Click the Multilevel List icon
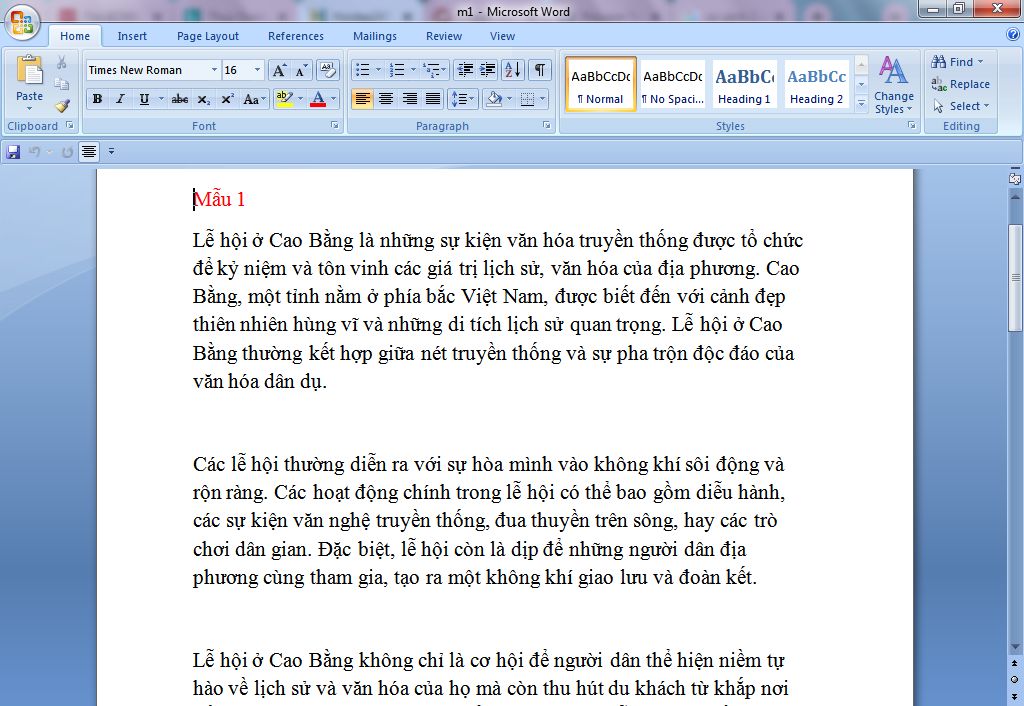 click(x=431, y=70)
